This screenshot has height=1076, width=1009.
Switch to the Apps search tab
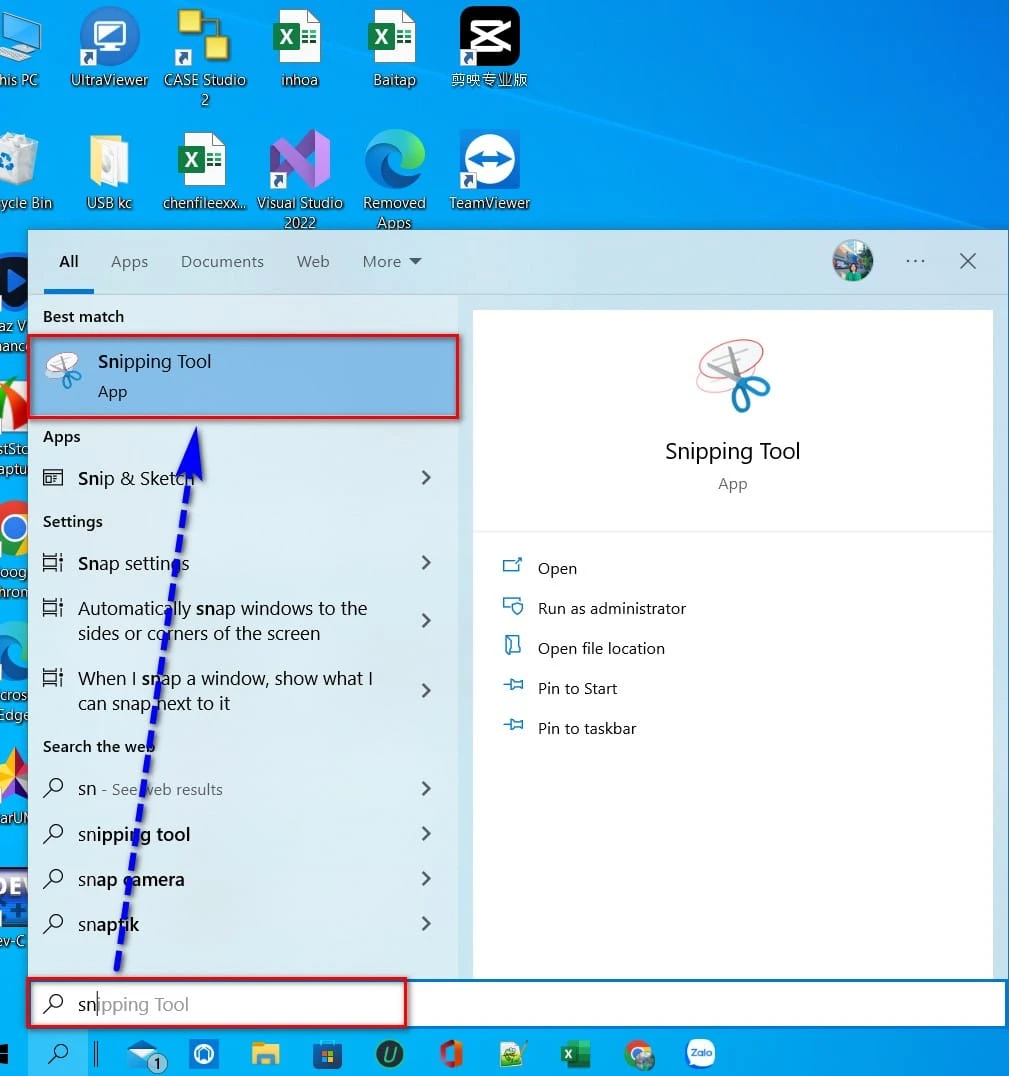pos(129,262)
